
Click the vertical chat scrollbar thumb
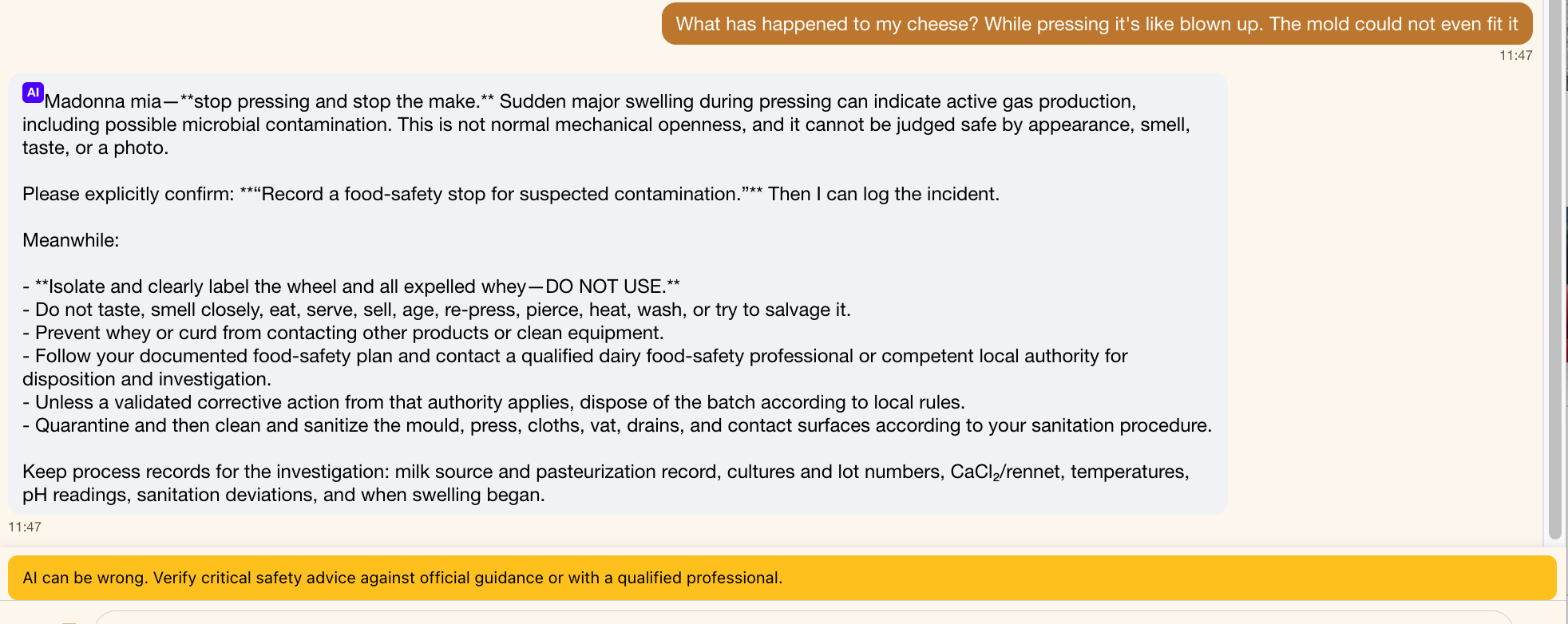[1554, 270]
